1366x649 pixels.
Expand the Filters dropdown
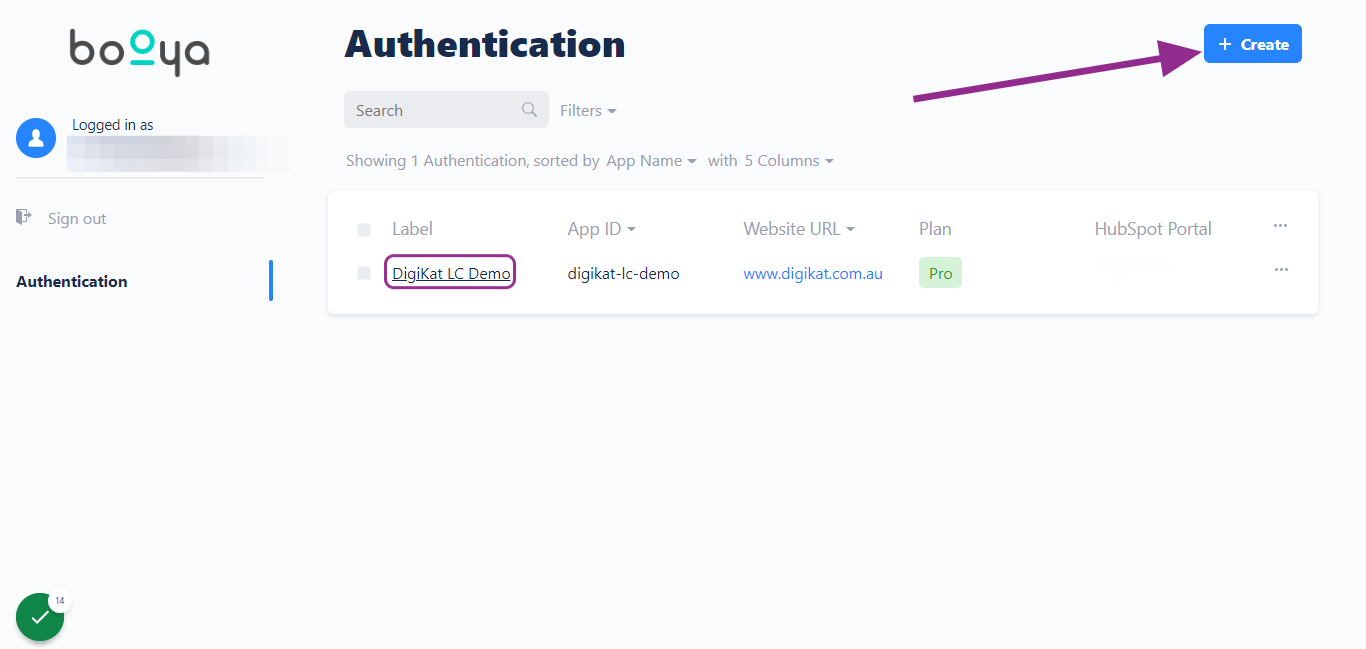[x=588, y=110]
